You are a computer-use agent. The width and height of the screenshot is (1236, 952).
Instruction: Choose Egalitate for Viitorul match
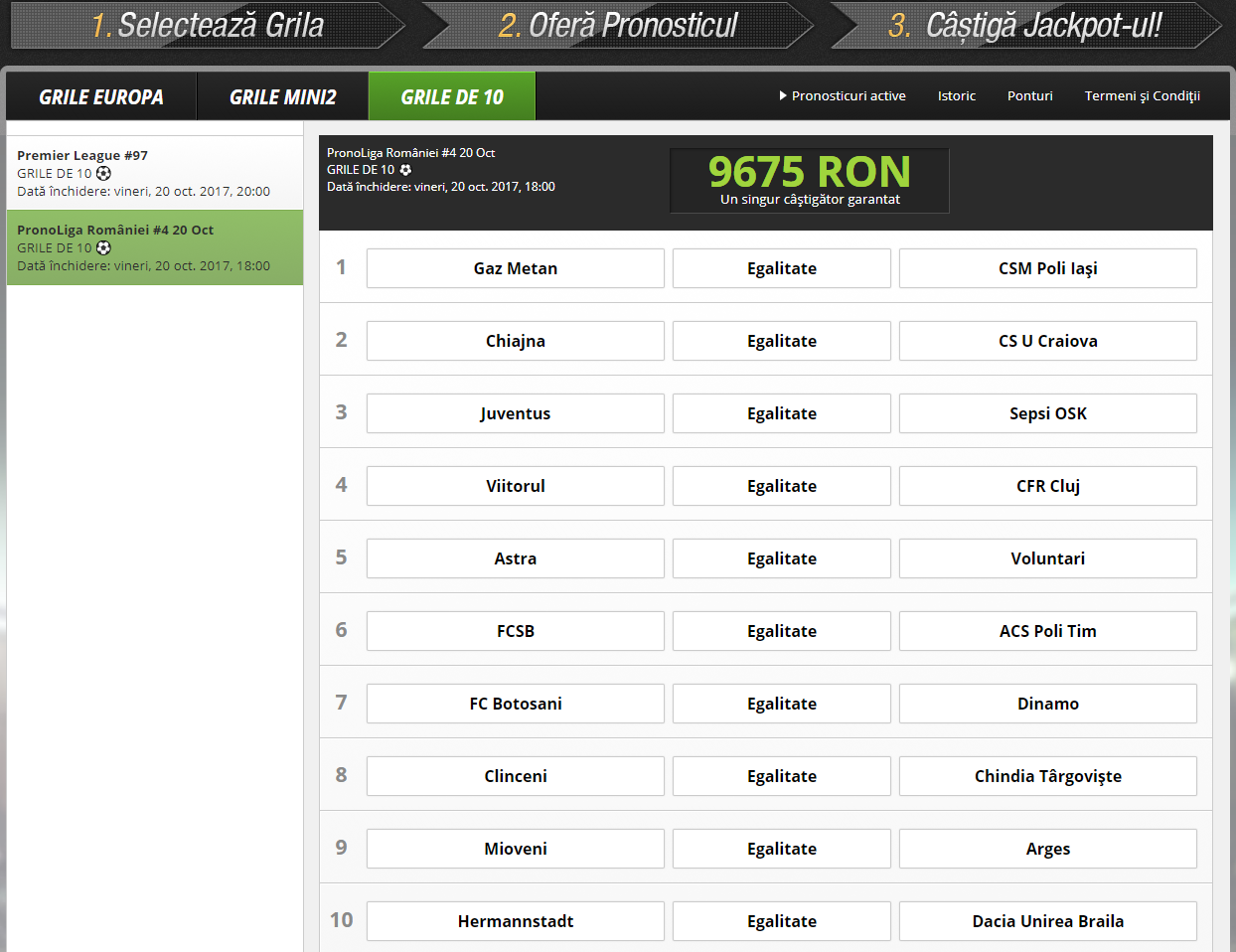coord(782,486)
